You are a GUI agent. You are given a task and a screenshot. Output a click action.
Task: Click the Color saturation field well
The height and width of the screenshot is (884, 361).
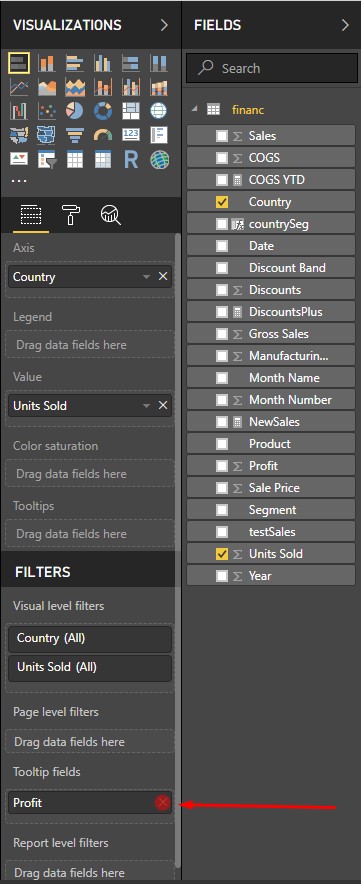[90, 474]
